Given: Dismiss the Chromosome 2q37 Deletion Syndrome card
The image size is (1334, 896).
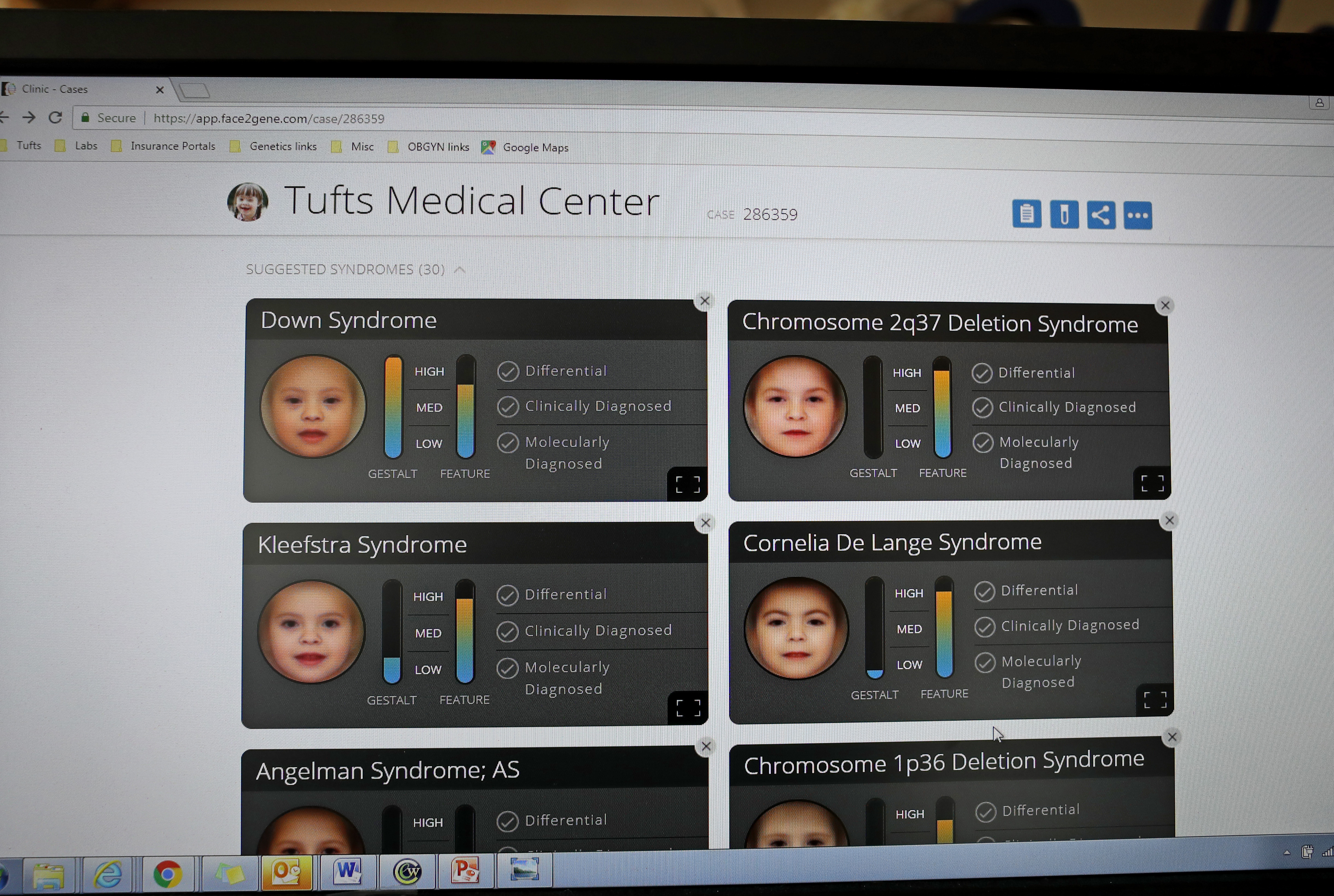Looking at the screenshot, I should [x=1165, y=306].
